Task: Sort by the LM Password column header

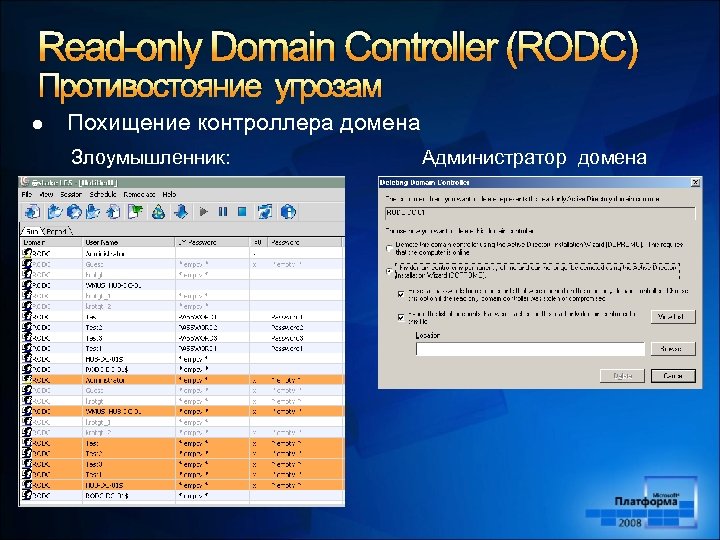Action: (213, 242)
